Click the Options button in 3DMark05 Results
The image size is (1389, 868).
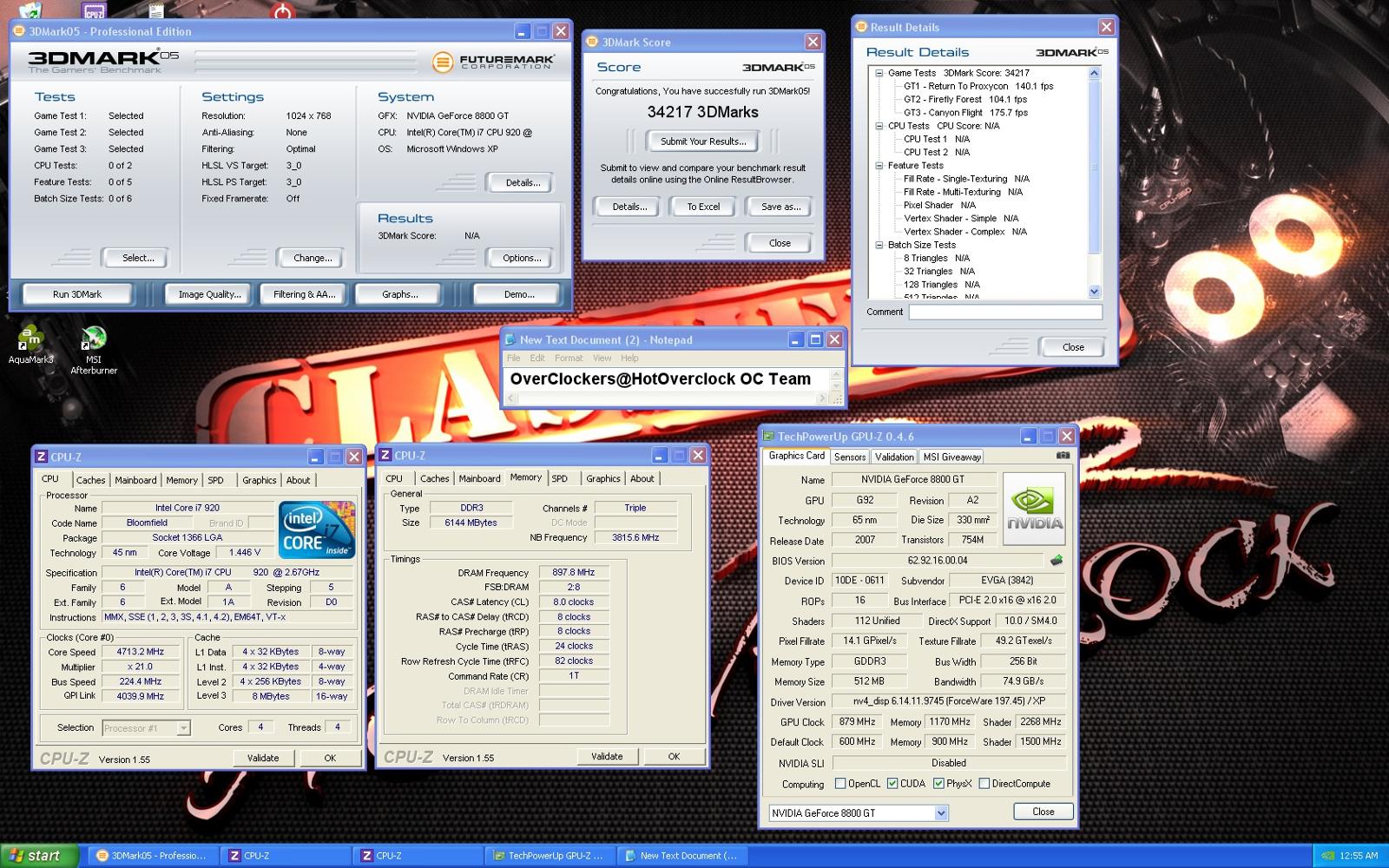(x=521, y=258)
